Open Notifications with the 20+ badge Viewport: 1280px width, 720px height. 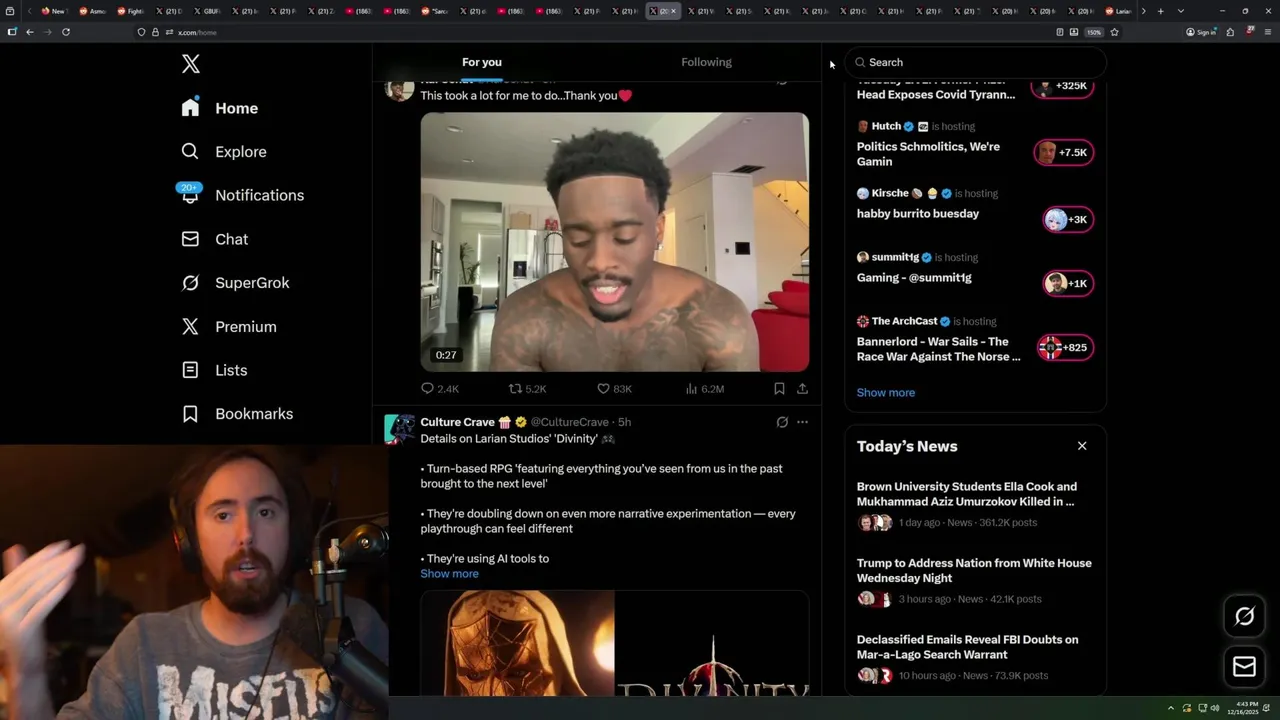click(x=242, y=195)
